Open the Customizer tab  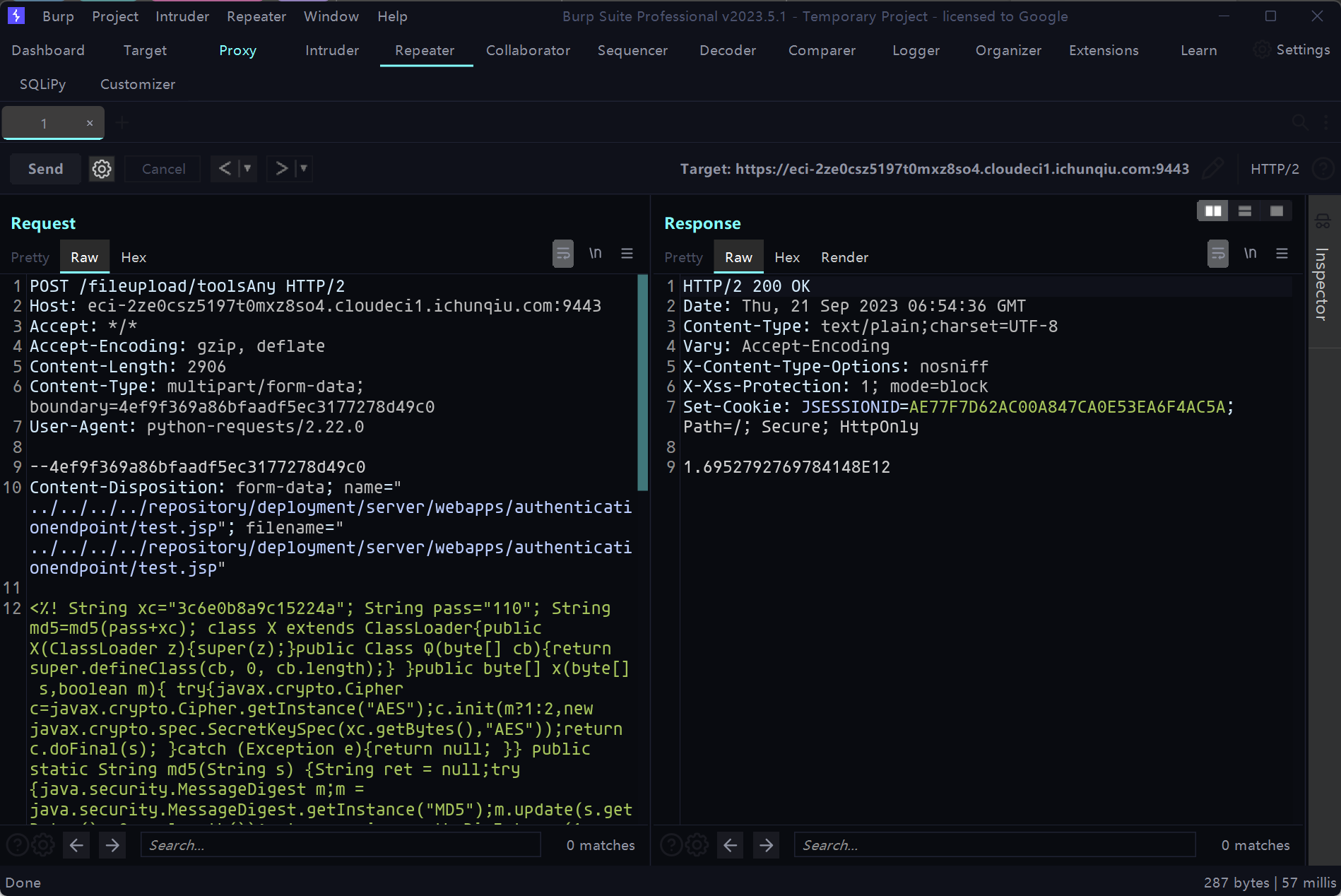(x=138, y=84)
